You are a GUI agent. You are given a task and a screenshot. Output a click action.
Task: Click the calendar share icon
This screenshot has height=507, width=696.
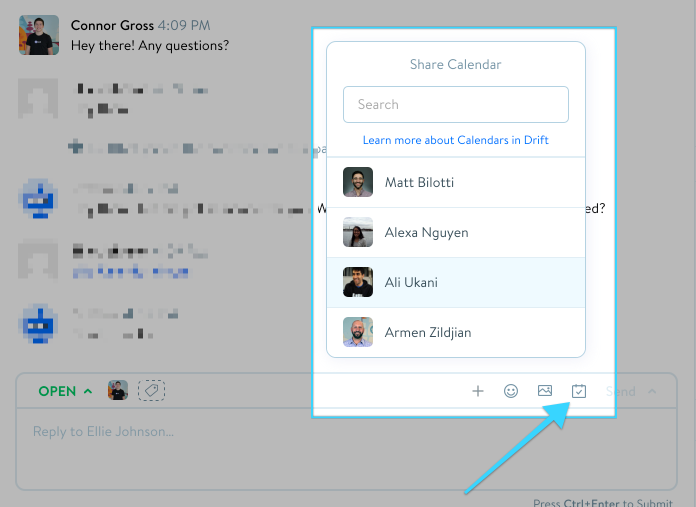[578, 391]
